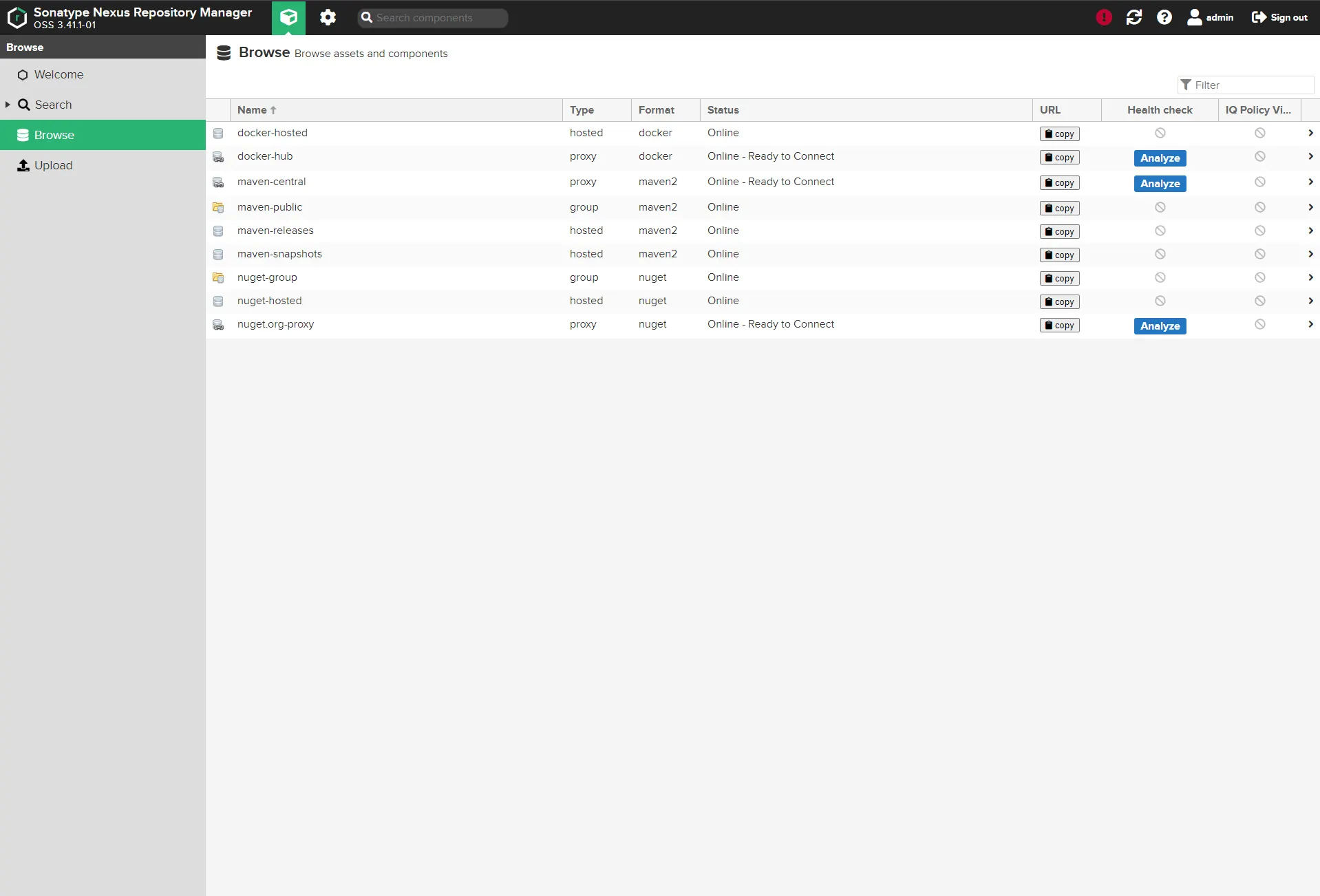Click the nuget-group repository icon
Screen dimensions: 1320x896
point(218,278)
